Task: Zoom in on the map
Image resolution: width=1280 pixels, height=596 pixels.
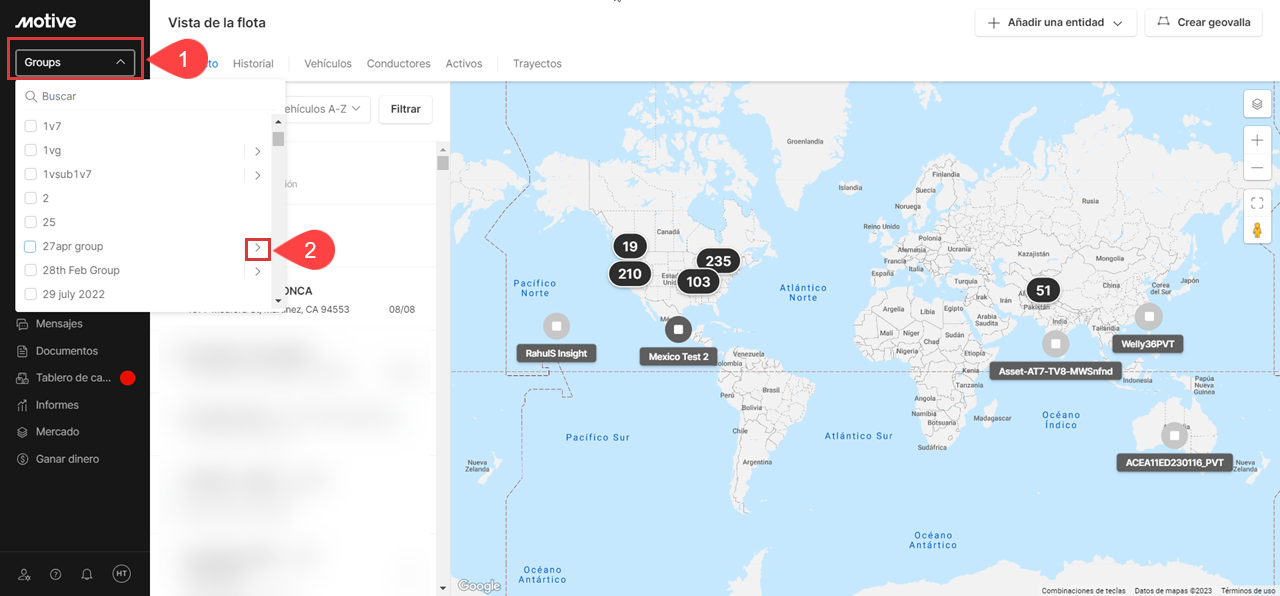Action: coord(1257,140)
